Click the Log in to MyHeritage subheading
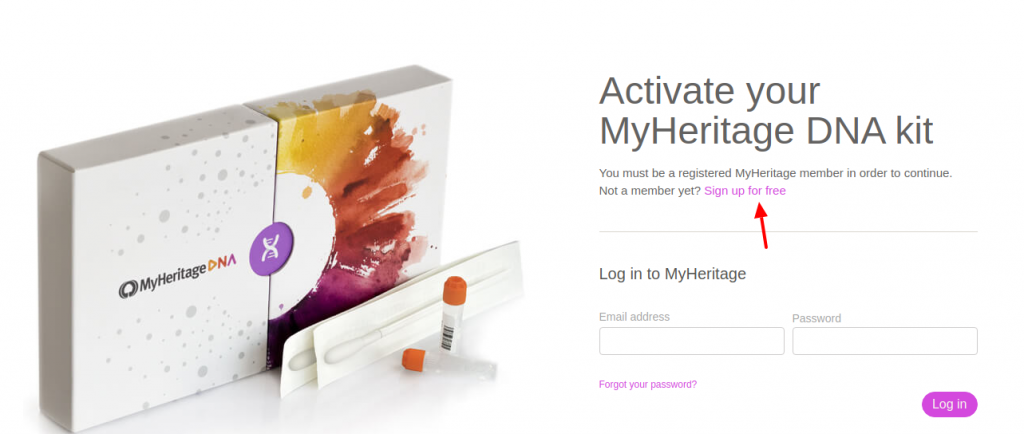The image size is (1024, 434). [673, 273]
